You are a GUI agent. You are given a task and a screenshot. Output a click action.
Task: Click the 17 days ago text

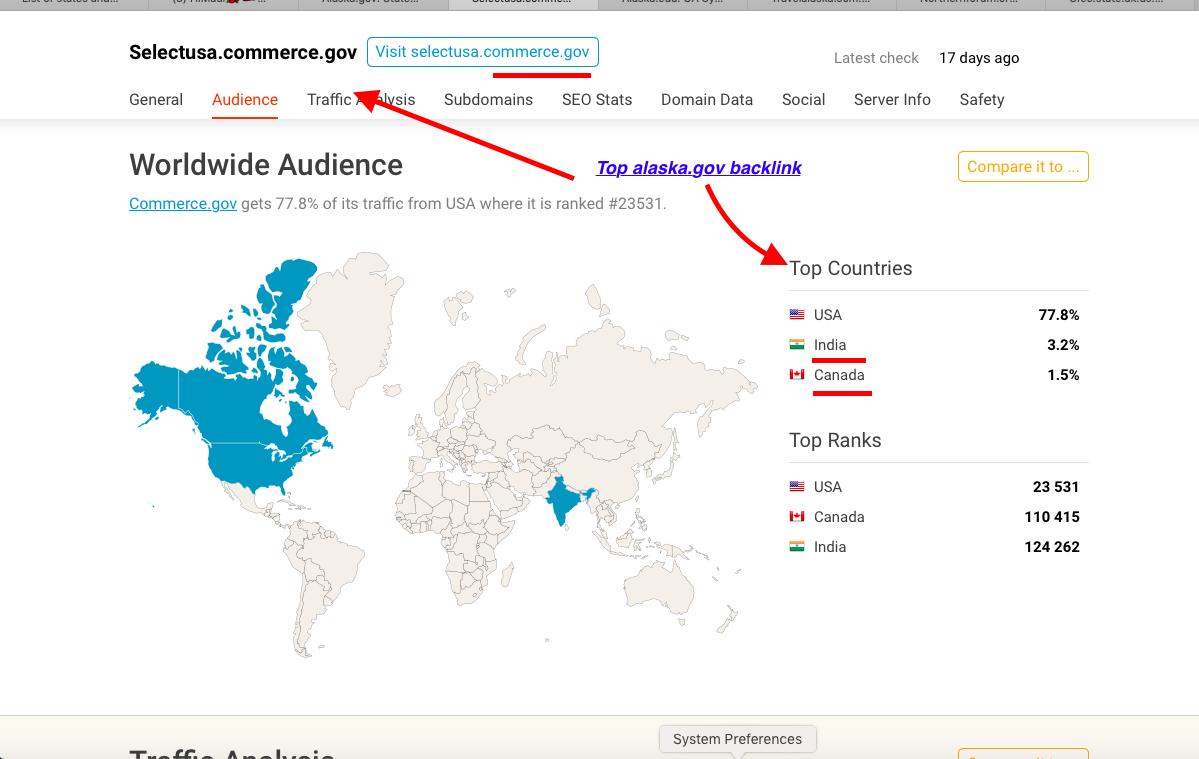tap(979, 58)
